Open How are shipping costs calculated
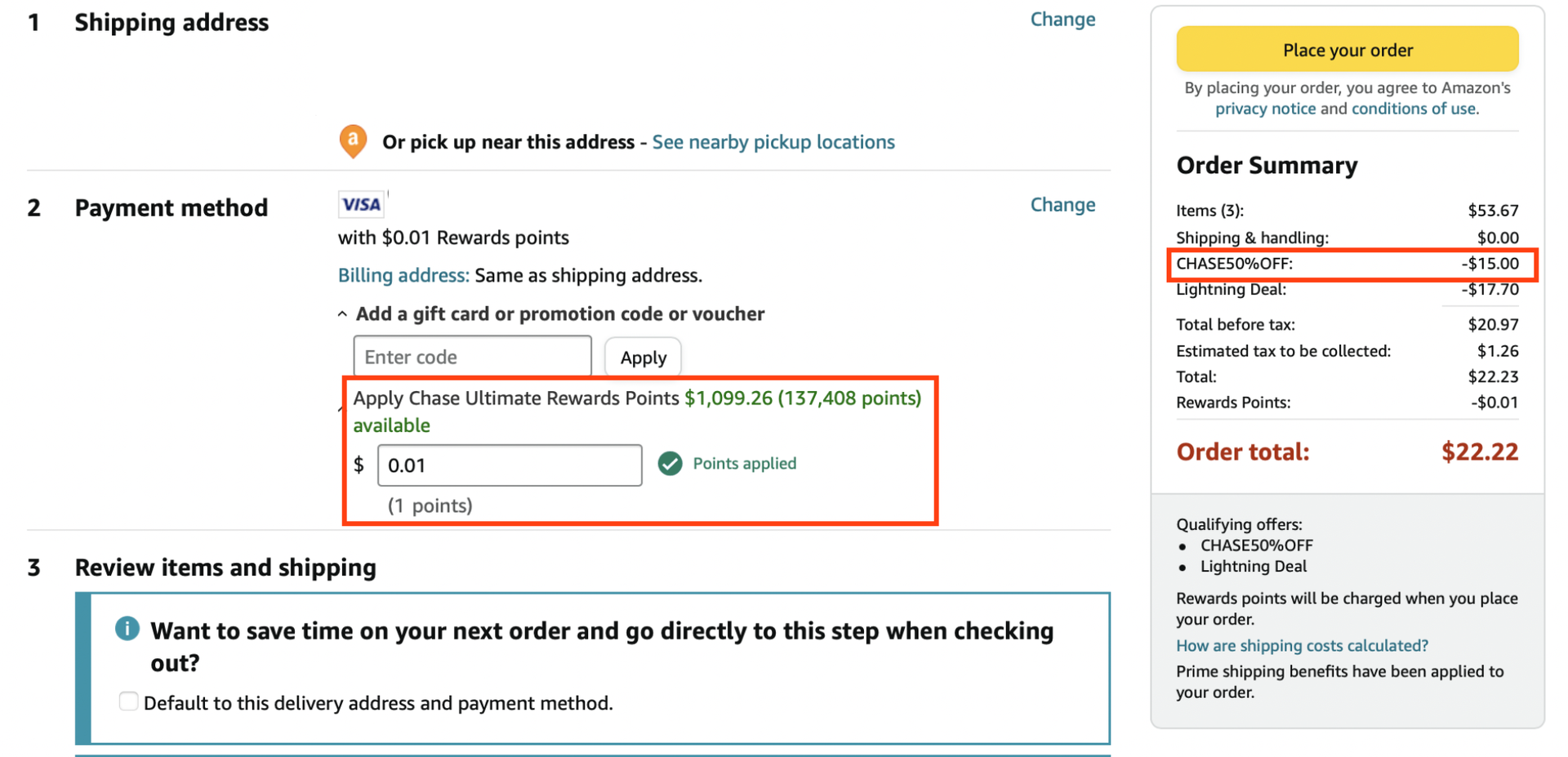Viewport: 1568px width, 757px height. pyautogui.click(x=1301, y=645)
